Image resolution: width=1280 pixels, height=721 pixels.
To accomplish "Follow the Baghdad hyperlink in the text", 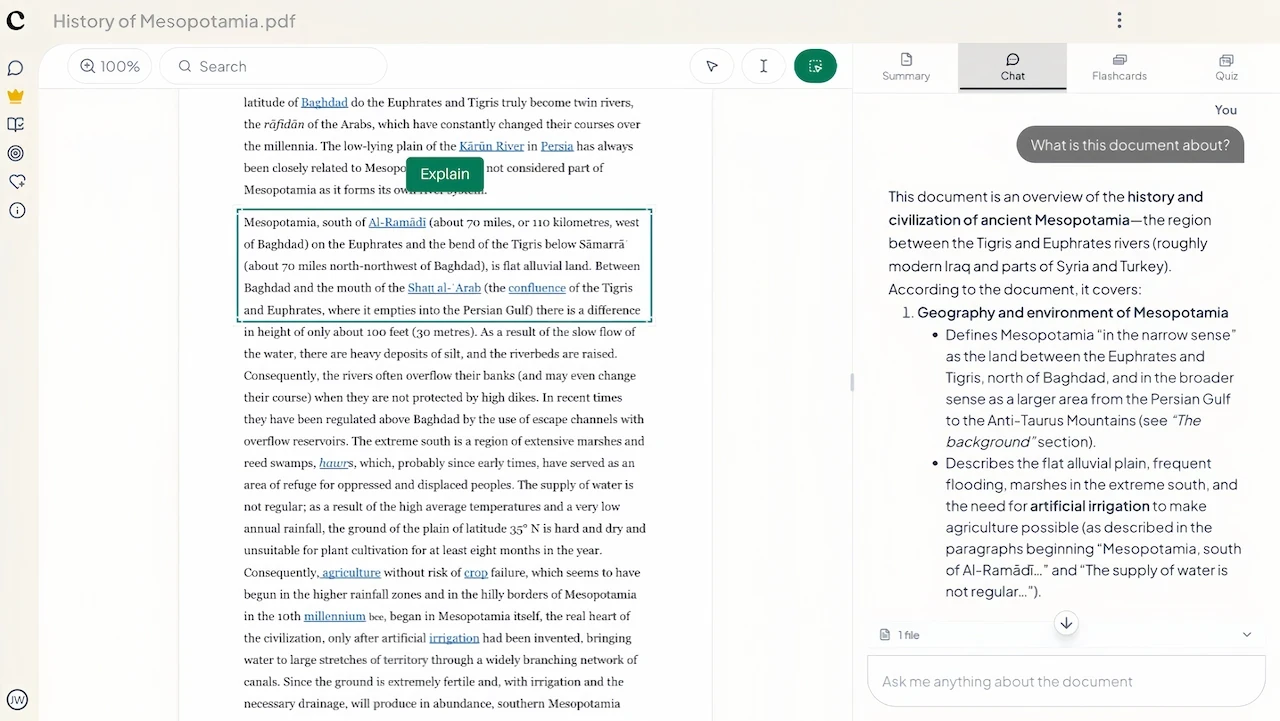I will tap(324, 102).
